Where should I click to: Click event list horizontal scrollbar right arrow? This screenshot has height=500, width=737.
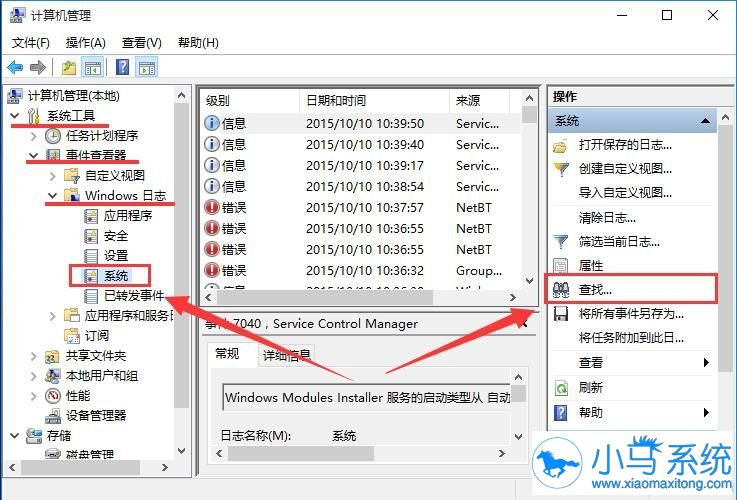click(x=513, y=297)
